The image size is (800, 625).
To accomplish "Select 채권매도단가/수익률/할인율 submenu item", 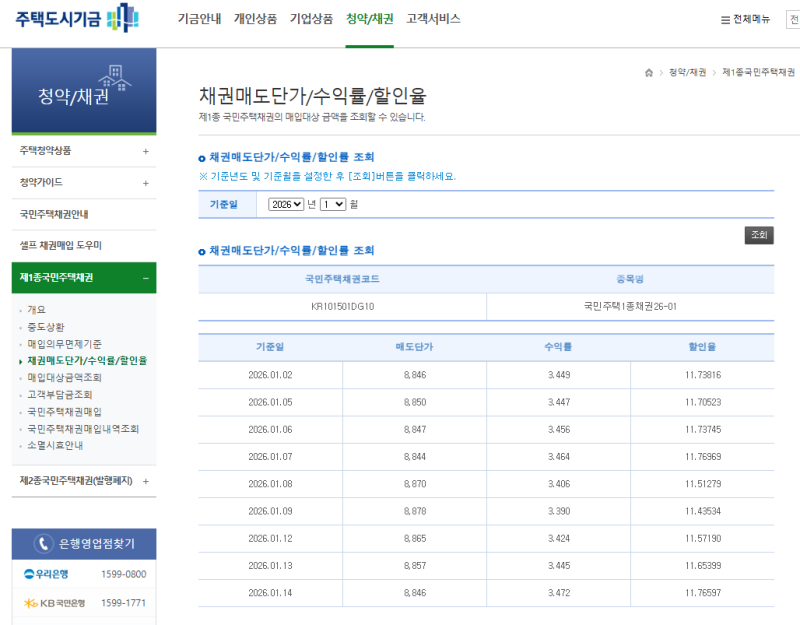I will (x=87, y=361).
